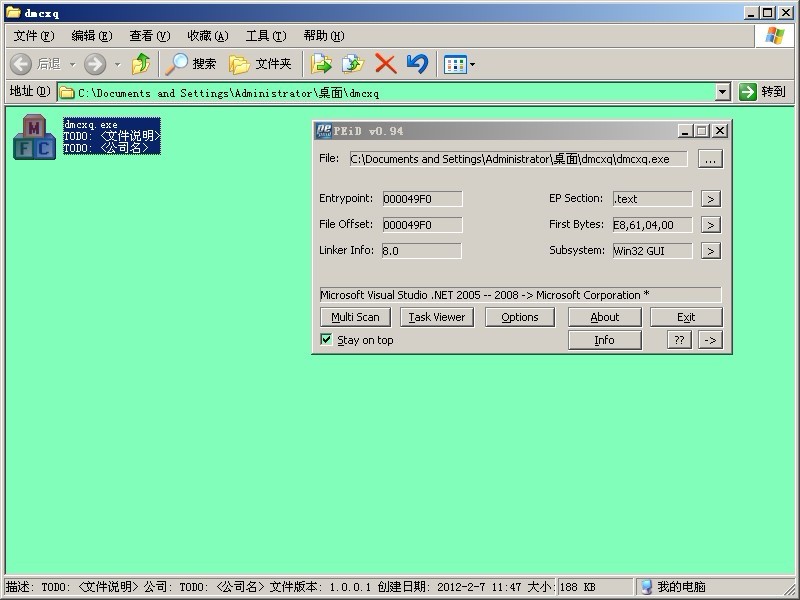Undo last action with blue arrow icon
The width and height of the screenshot is (800, 600).
click(x=417, y=64)
